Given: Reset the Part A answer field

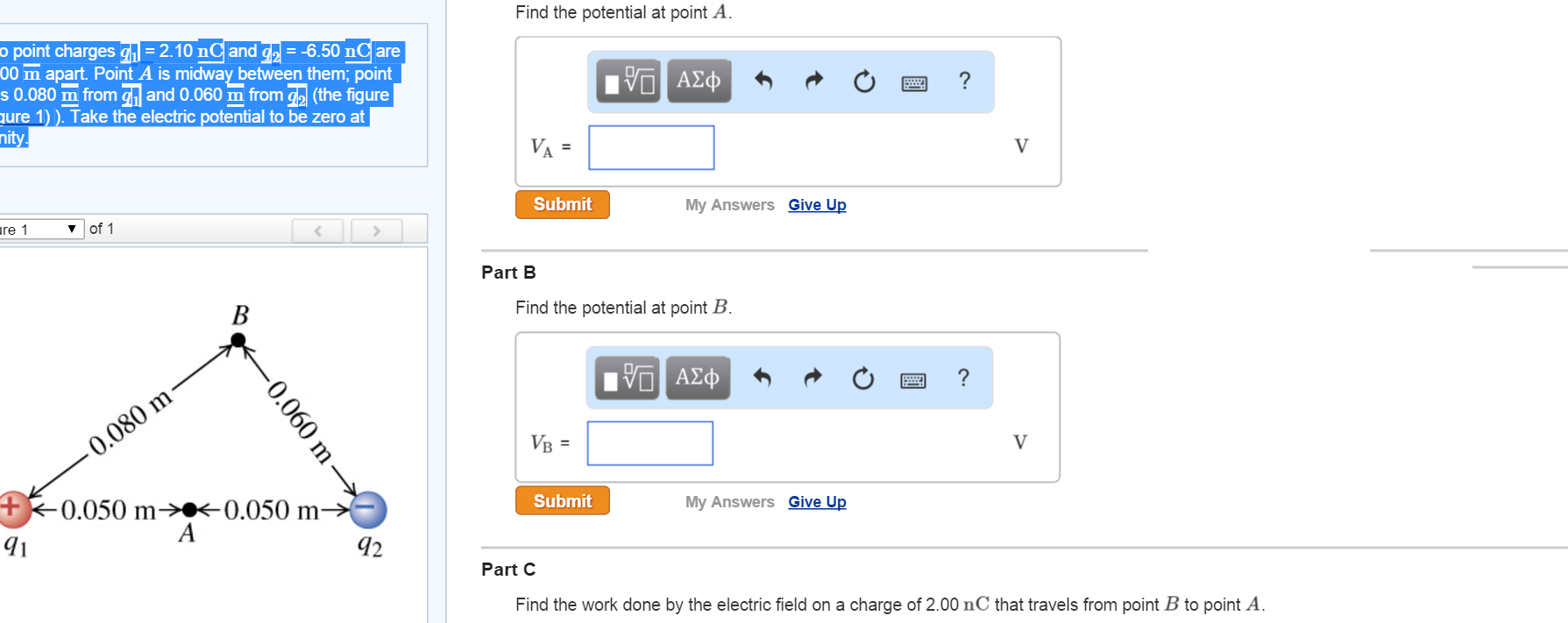Looking at the screenshot, I should tap(863, 81).
